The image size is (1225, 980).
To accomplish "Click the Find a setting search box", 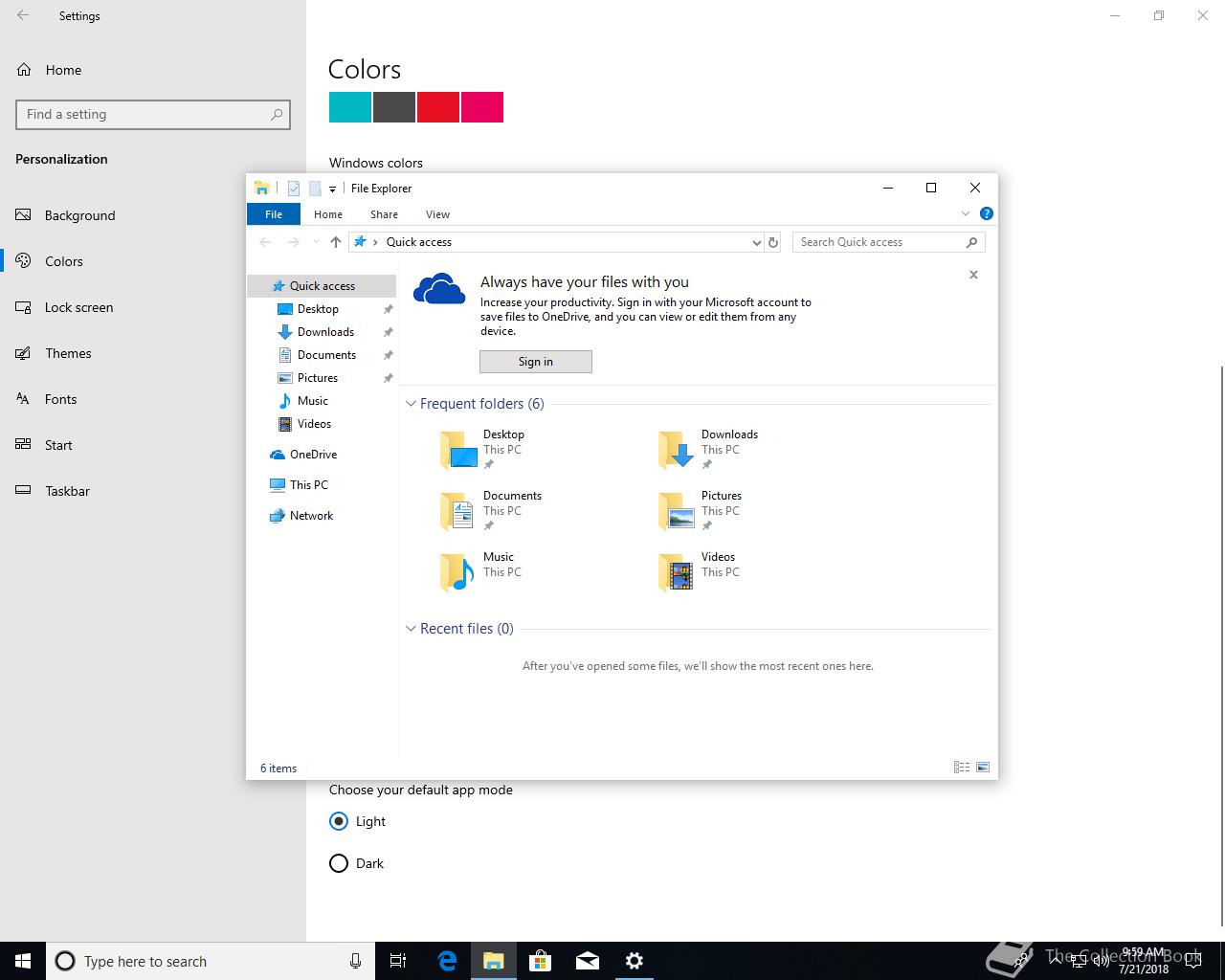I will [x=153, y=114].
